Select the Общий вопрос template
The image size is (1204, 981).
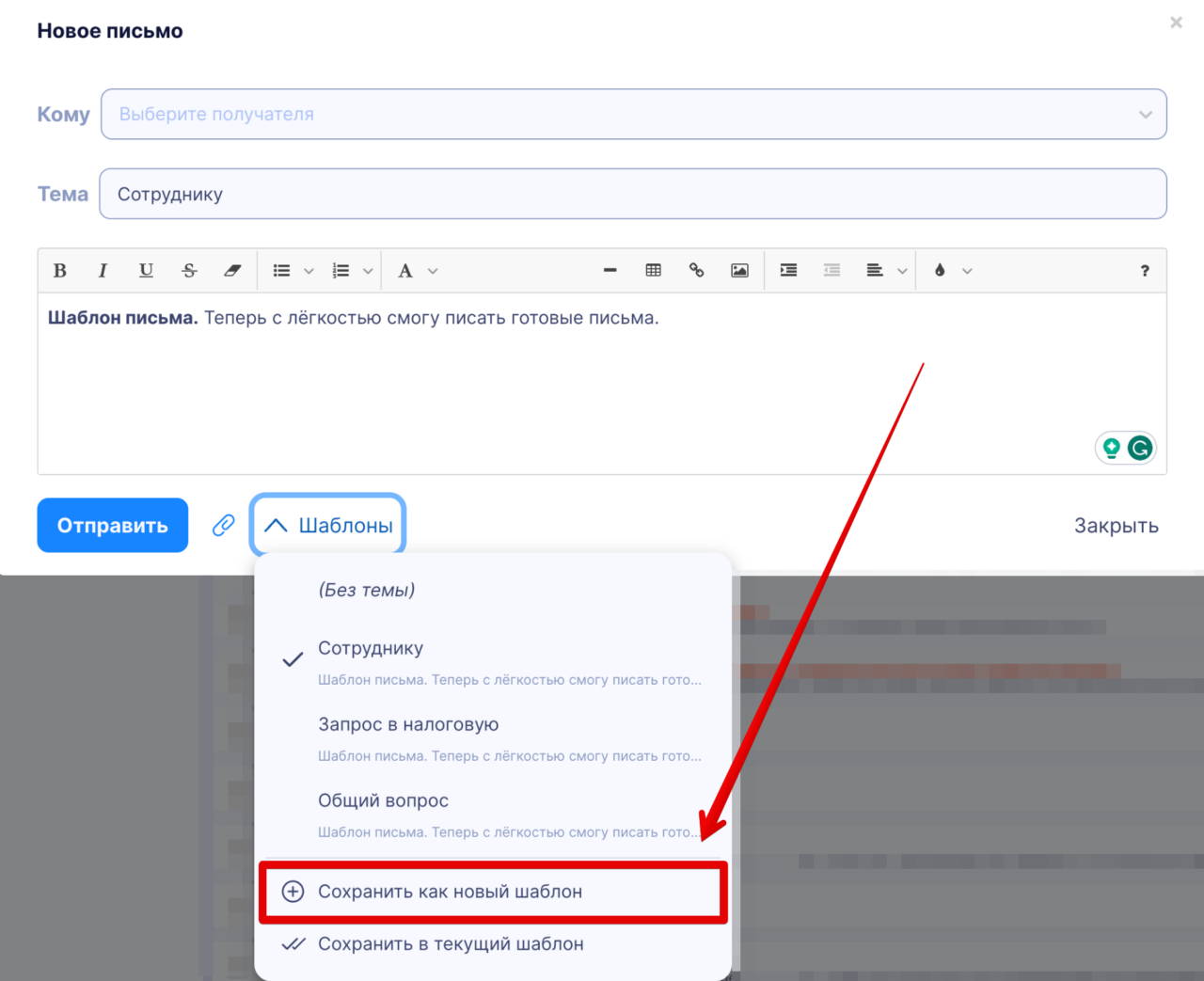pyautogui.click(x=493, y=815)
